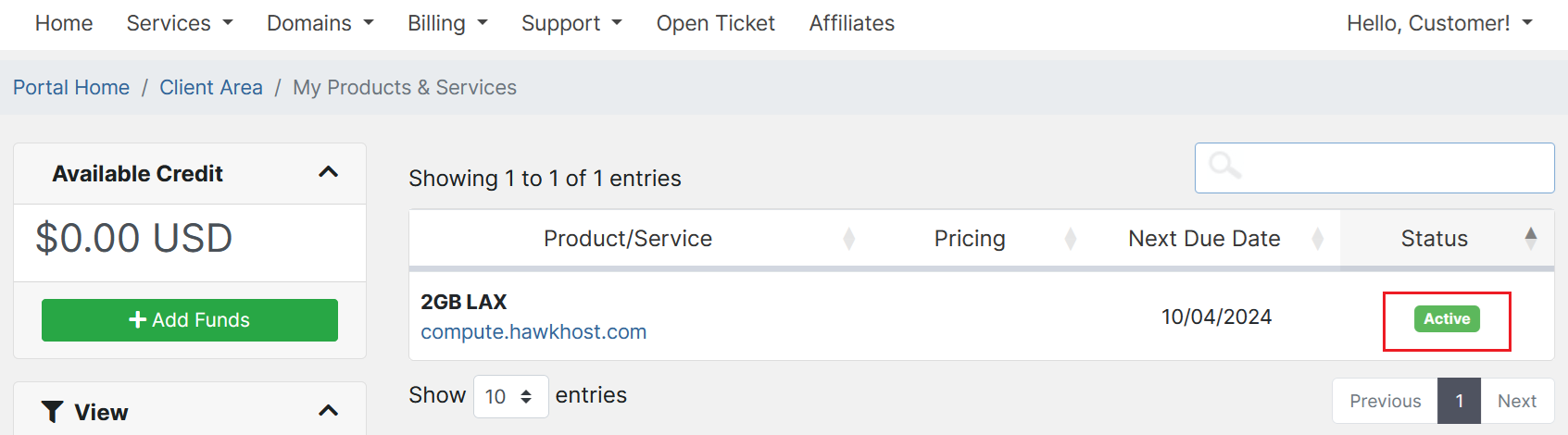Click the filter funnel icon by View
The image size is (1568, 435).
(x=53, y=412)
